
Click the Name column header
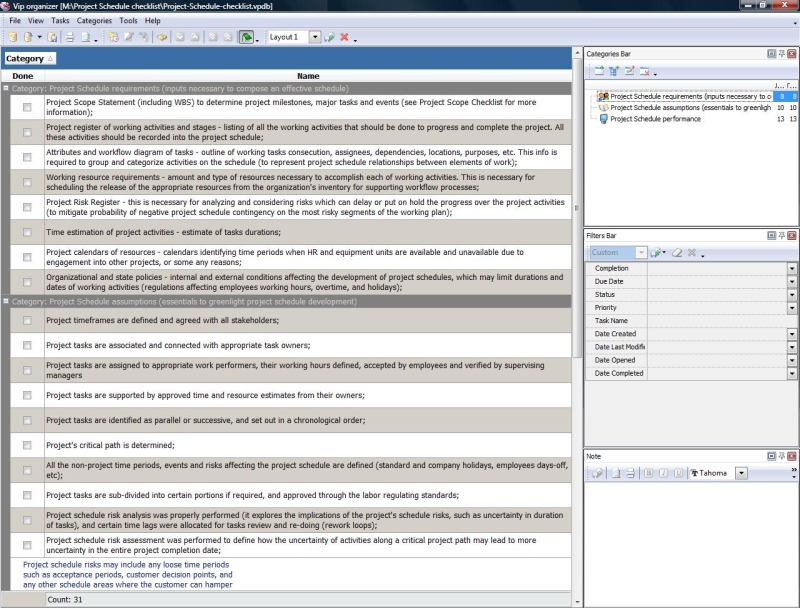pyautogui.click(x=308, y=76)
